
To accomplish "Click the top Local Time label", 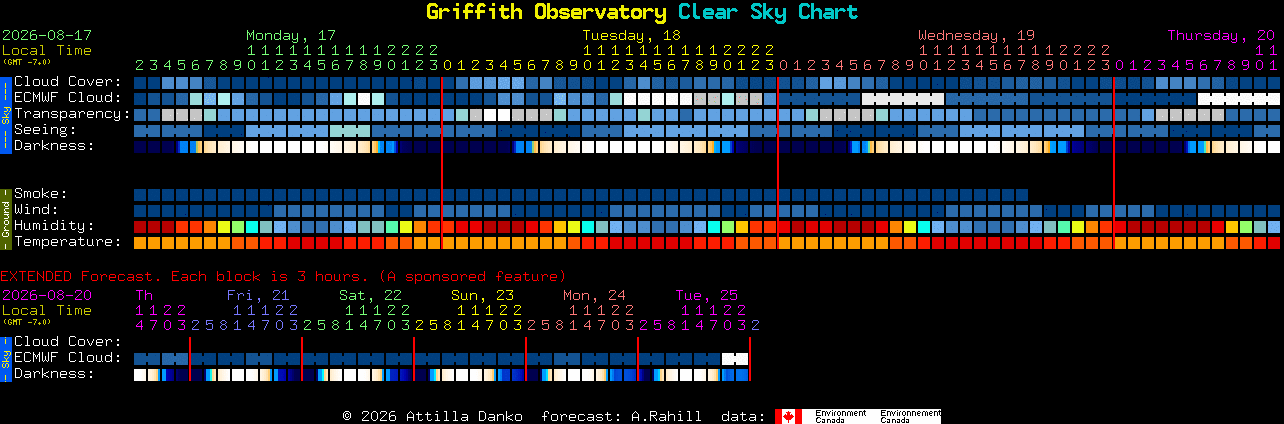I will (47, 50).
